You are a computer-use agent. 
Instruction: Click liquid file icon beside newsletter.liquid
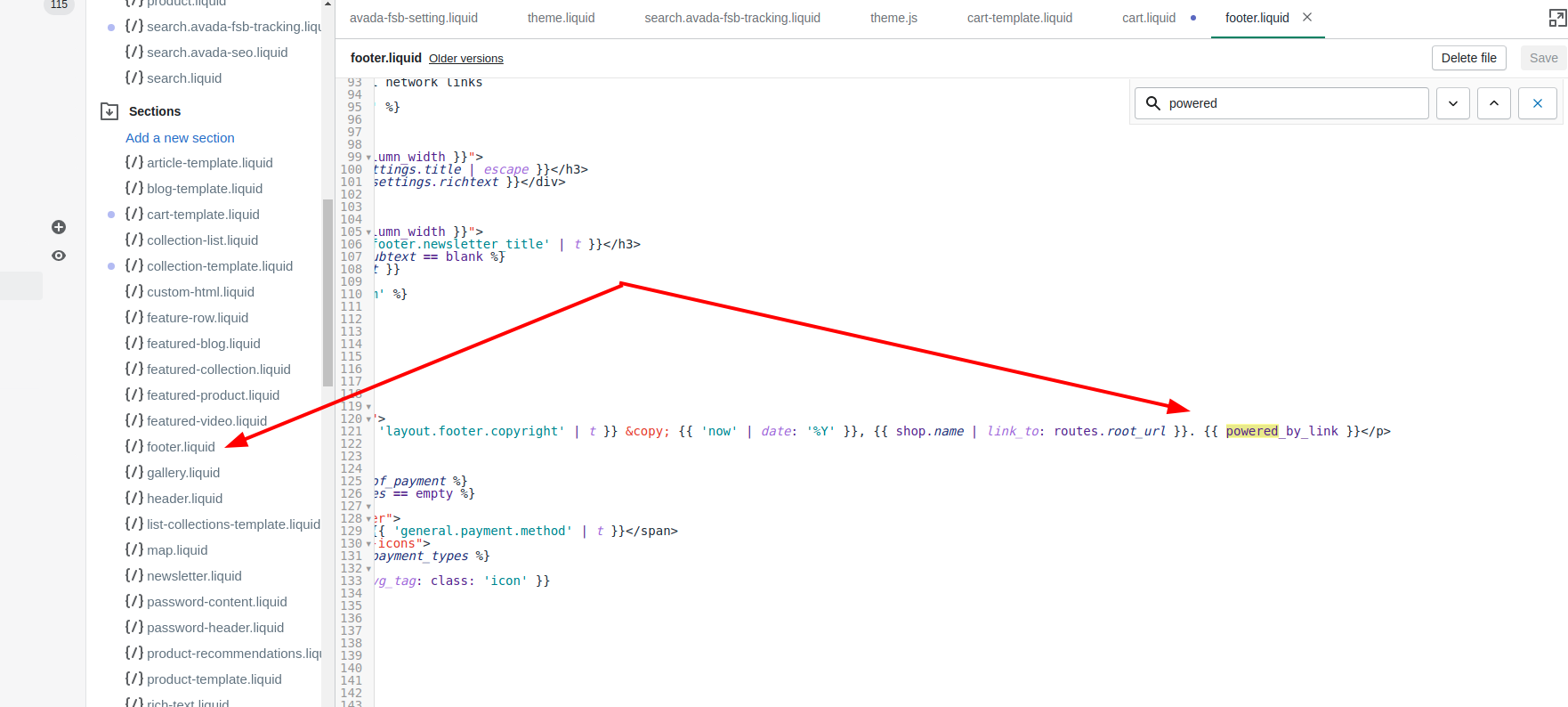[134, 575]
